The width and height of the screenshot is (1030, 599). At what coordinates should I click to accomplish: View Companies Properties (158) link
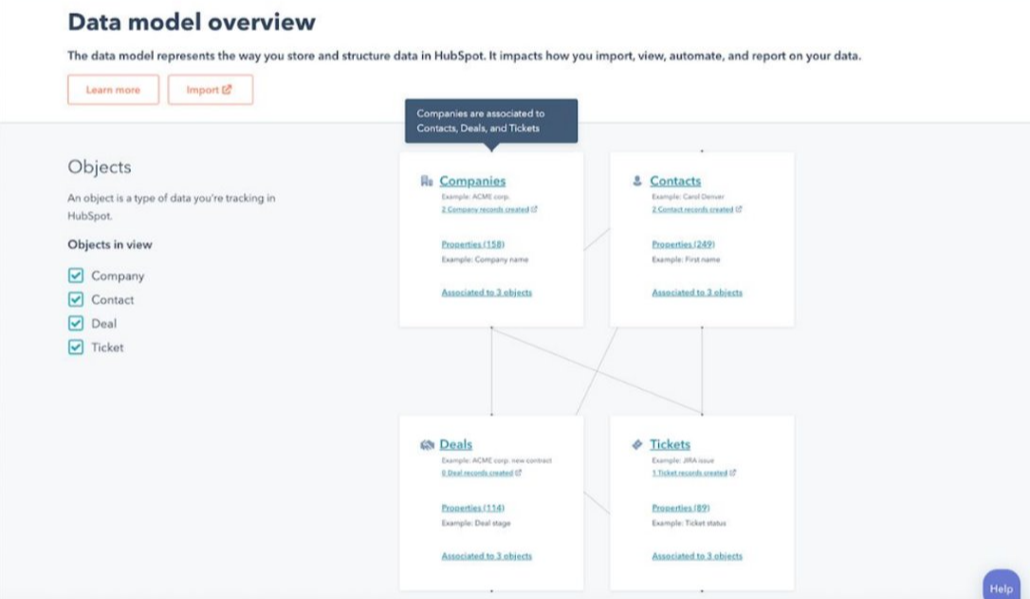(x=473, y=244)
